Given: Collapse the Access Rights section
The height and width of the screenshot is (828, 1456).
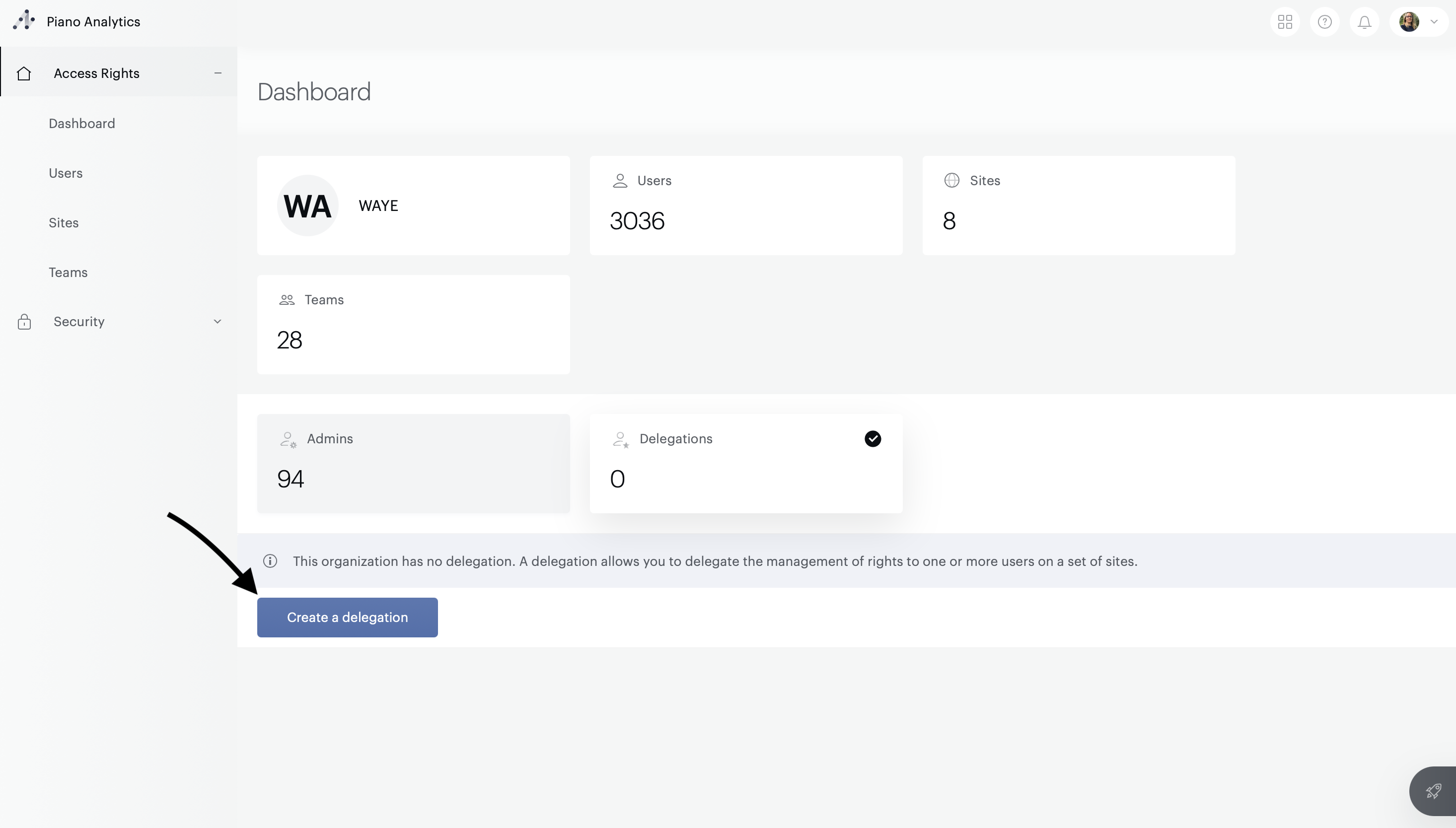Looking at the screenshot, I should click(x=218, y=73).
